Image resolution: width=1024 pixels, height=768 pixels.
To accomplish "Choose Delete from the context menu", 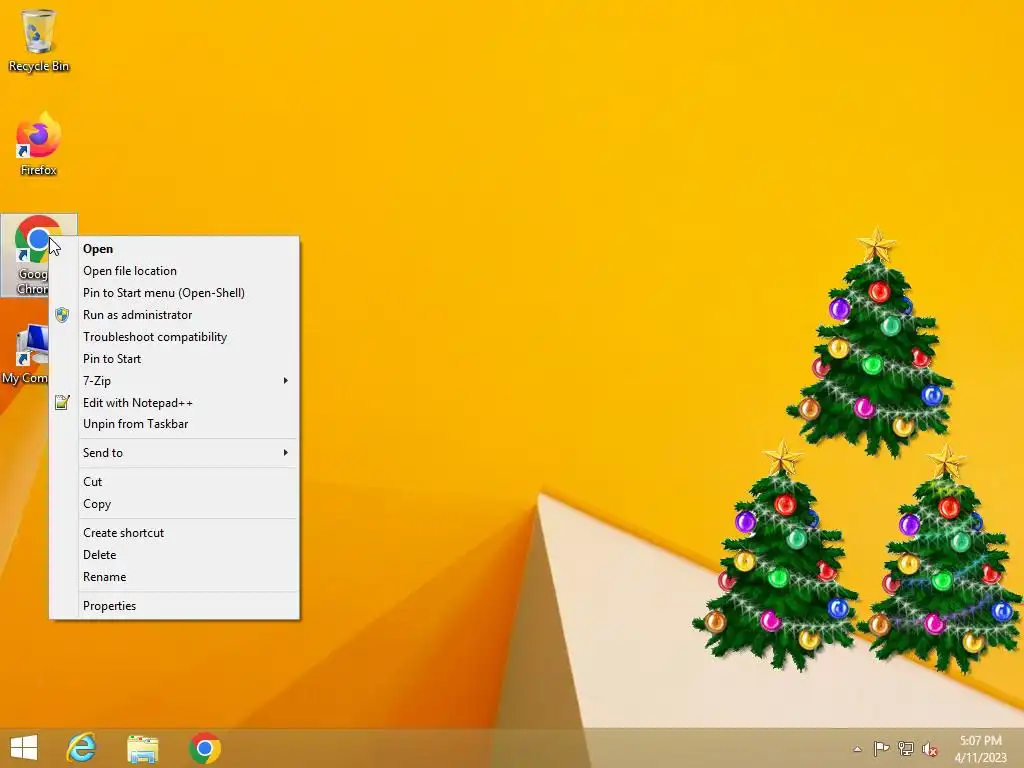I will [x=174, y=555].
